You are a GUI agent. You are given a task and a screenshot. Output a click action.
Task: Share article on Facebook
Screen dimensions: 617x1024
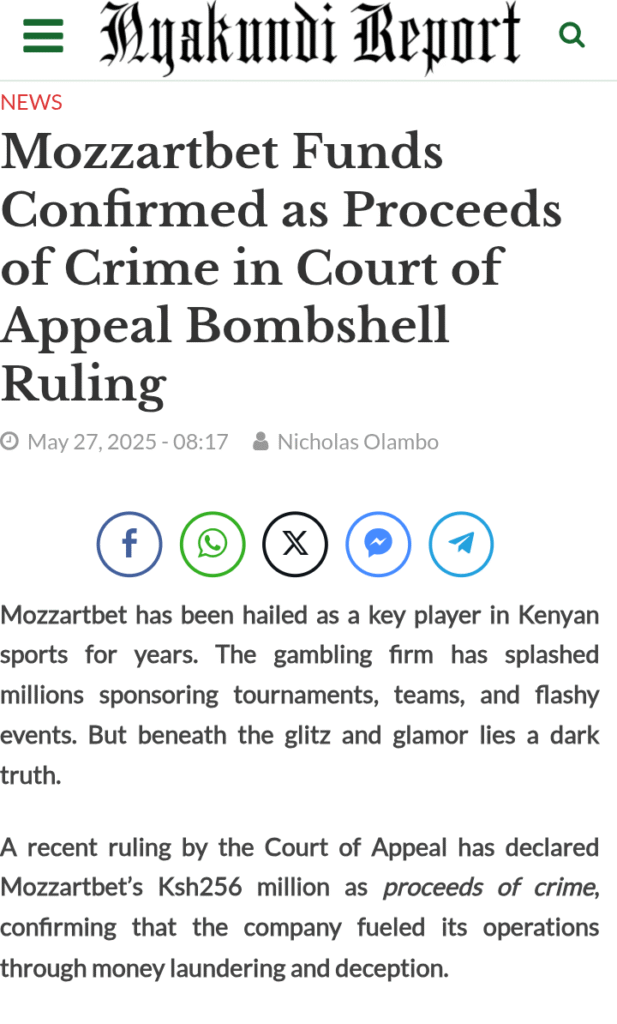click(129, 544)
